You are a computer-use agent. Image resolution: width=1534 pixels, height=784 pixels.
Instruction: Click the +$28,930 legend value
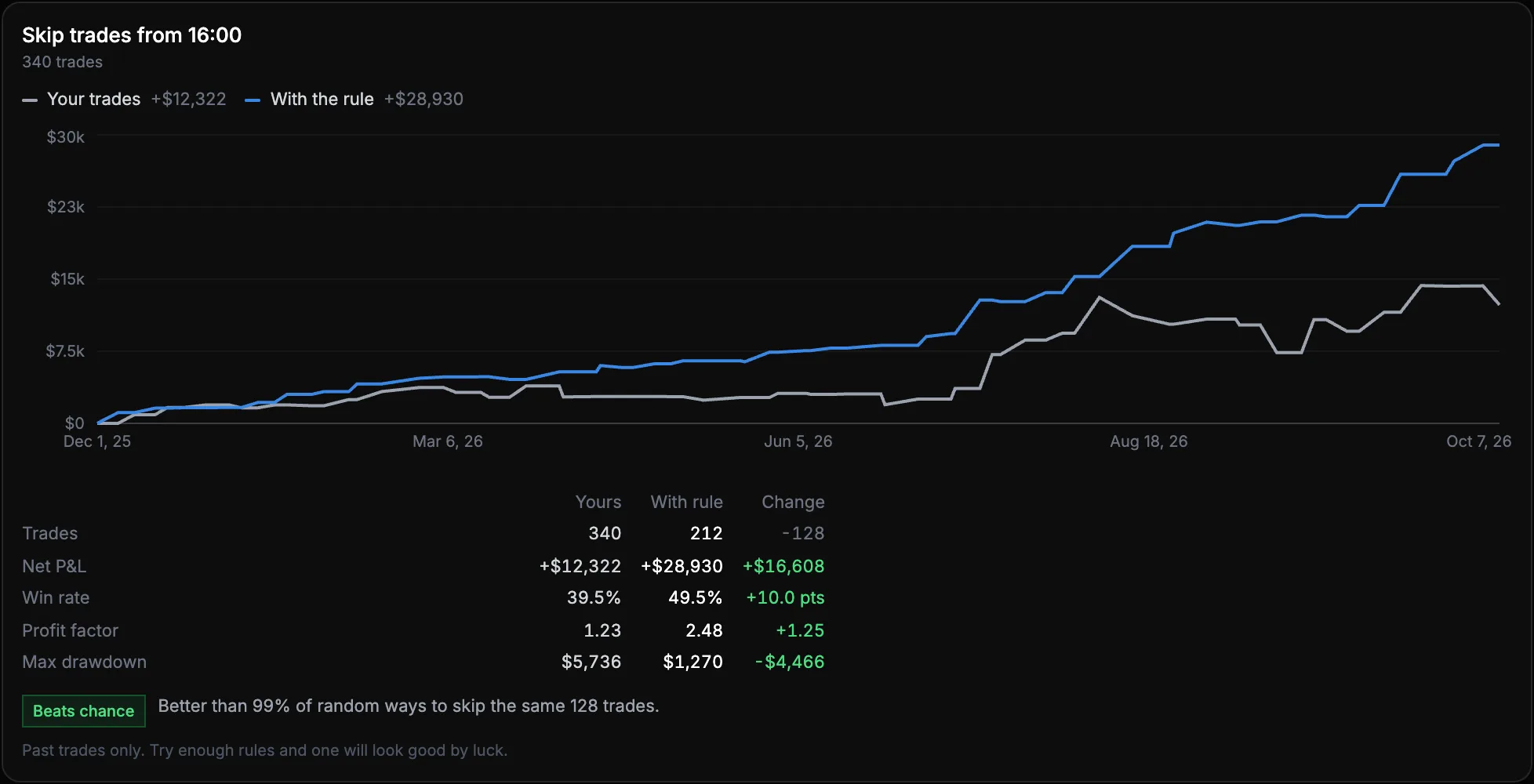coord(423,99)
